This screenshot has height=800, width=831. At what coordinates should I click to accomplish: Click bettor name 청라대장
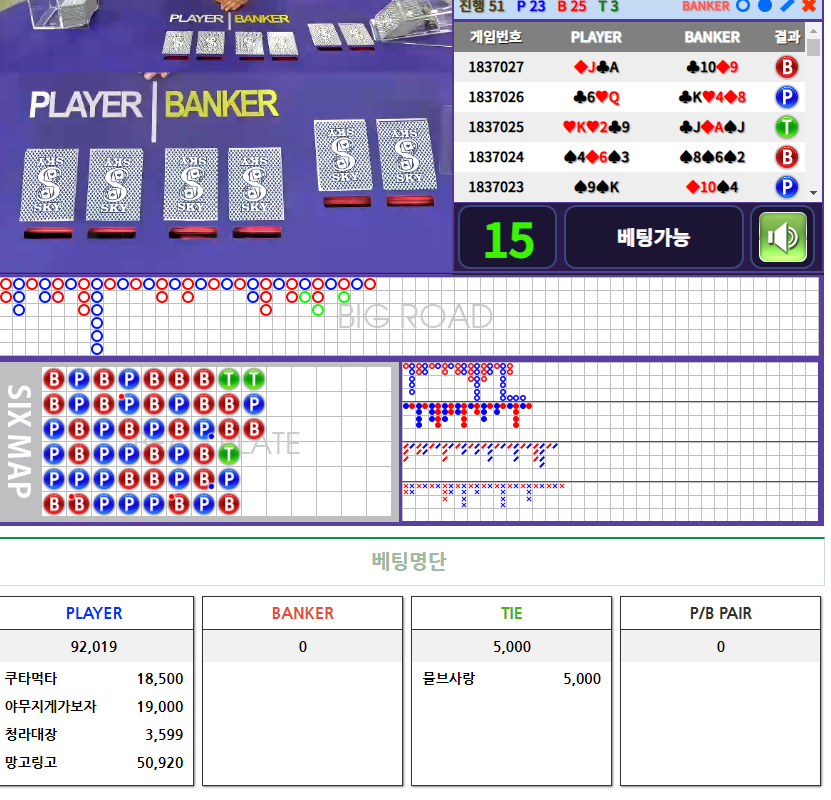31,735
